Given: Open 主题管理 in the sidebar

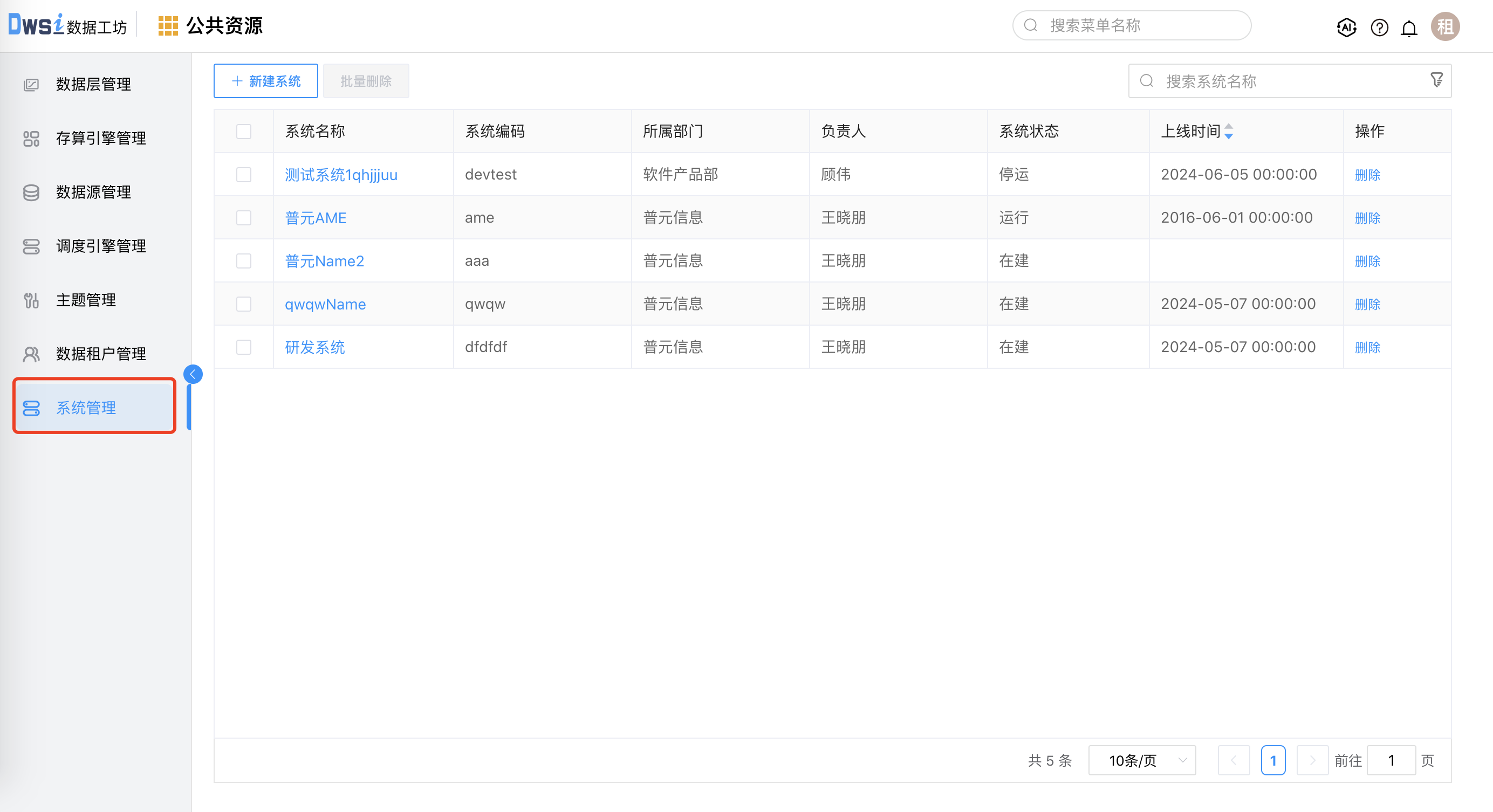Looking at the screenshot, I should tap(86, 300).
